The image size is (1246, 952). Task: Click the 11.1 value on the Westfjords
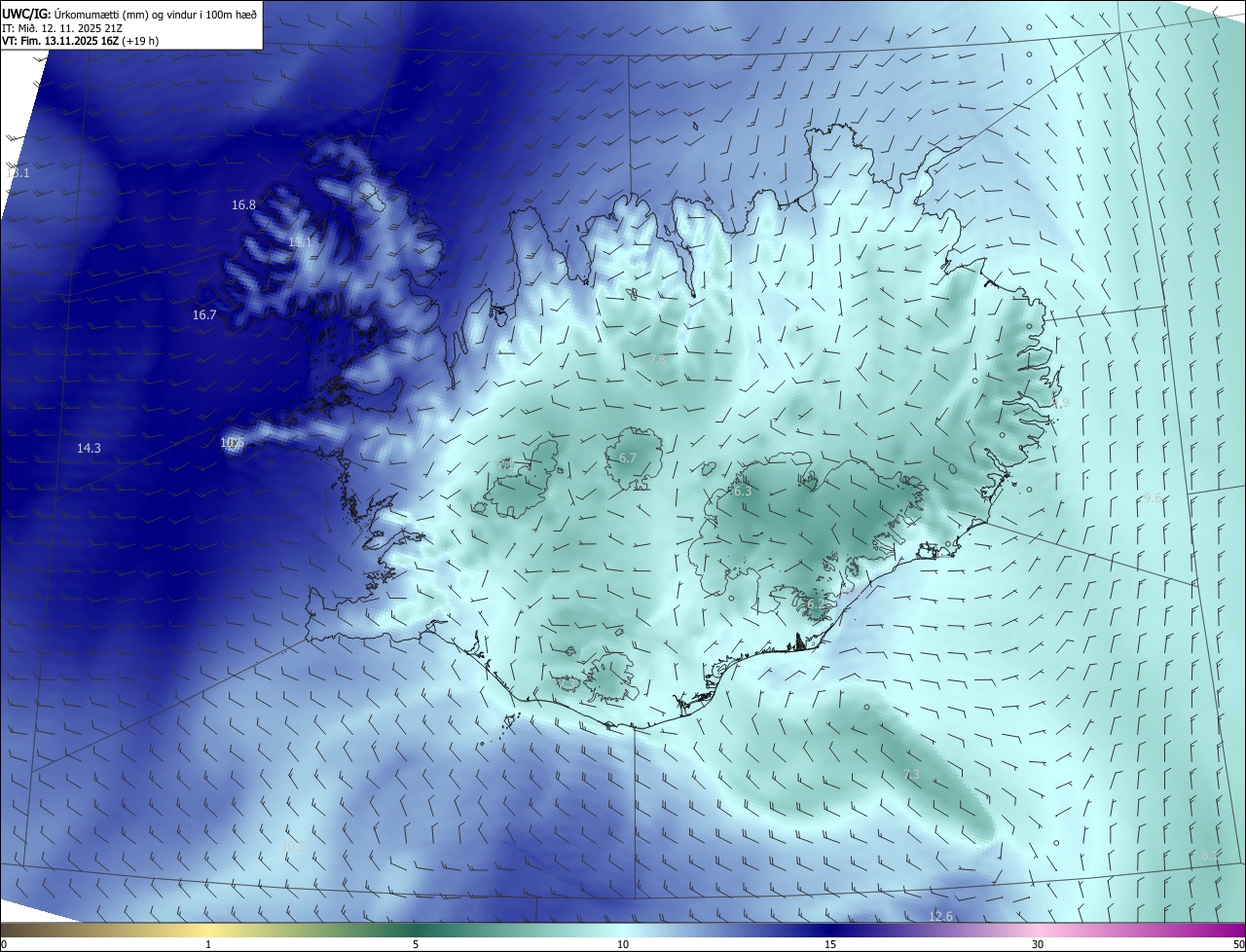click(300, 242)
